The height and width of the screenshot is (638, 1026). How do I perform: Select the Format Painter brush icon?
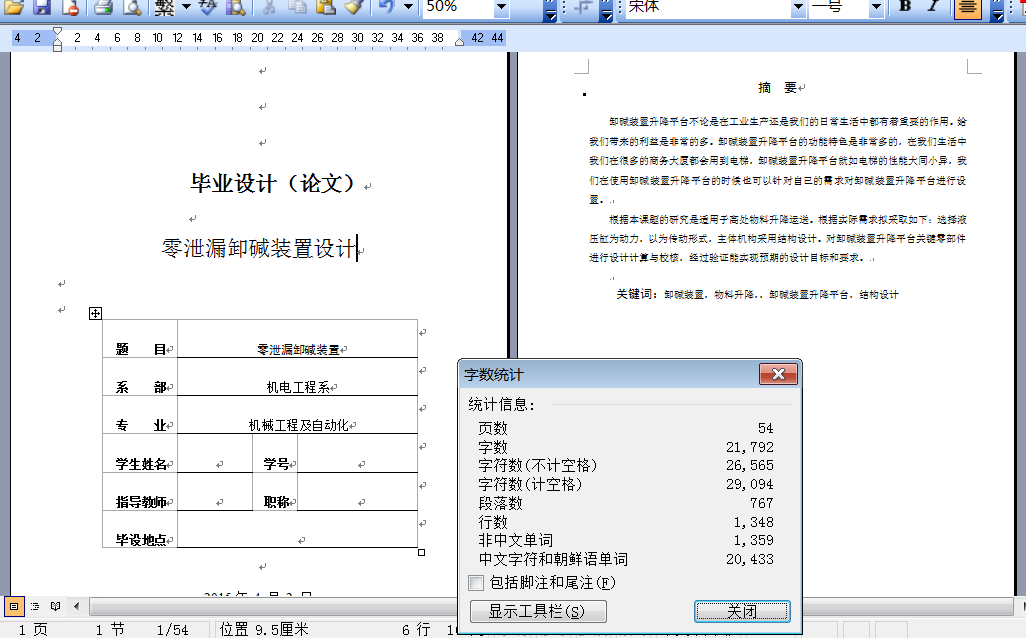click(x=354, y=7)
